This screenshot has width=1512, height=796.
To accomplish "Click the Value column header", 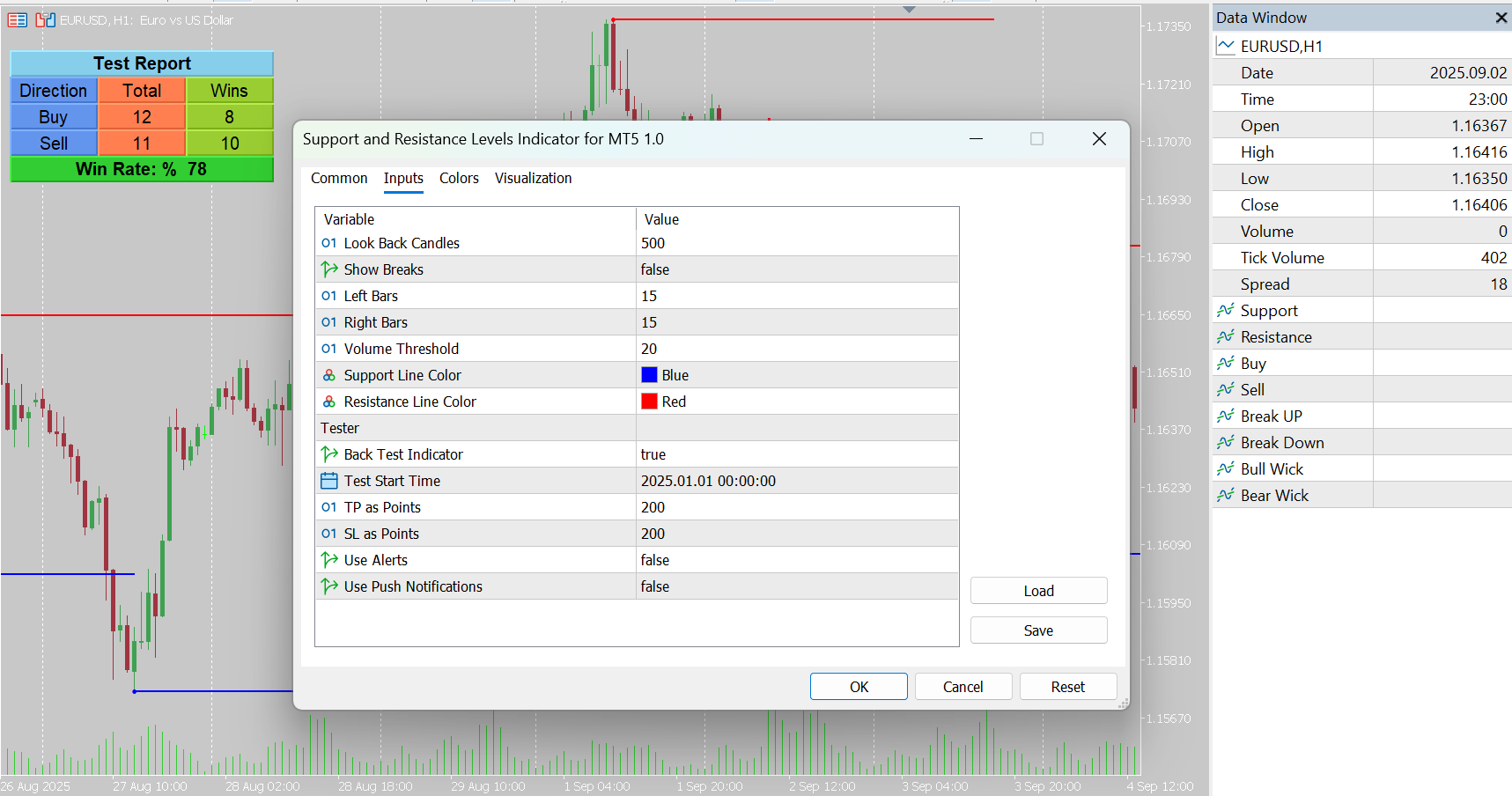I will coord(797,219).
